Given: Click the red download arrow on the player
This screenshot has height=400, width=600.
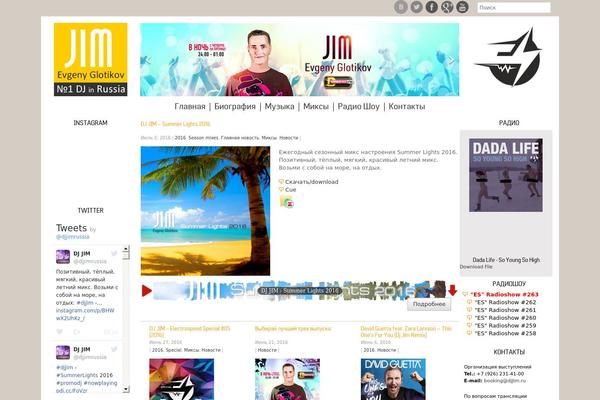Looking at the screenshot, I should coord(453,290).
